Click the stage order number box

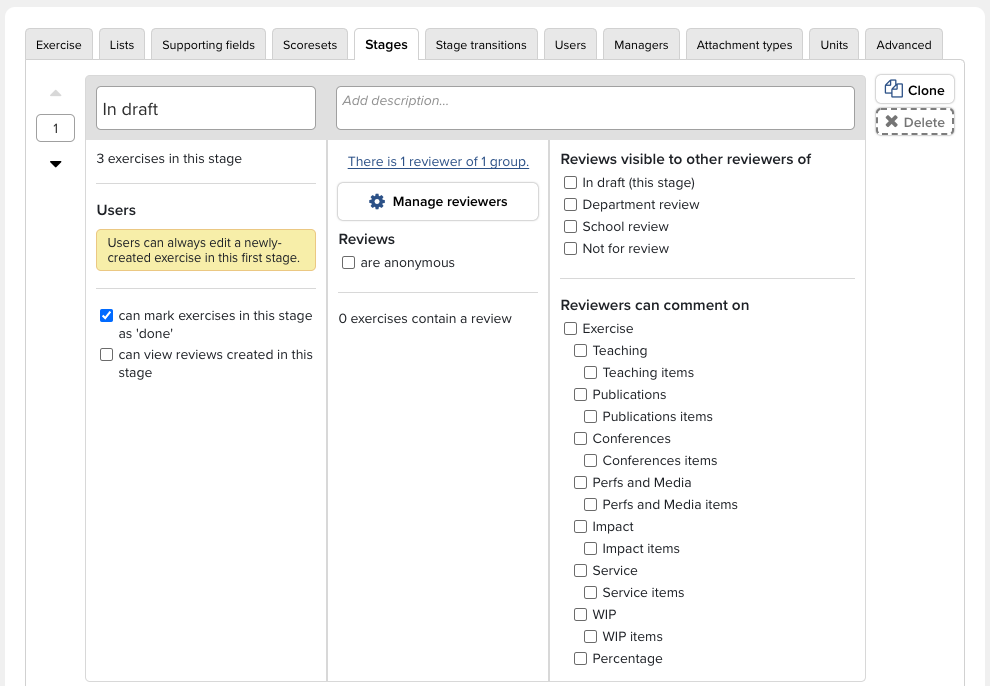coord(56,128)
